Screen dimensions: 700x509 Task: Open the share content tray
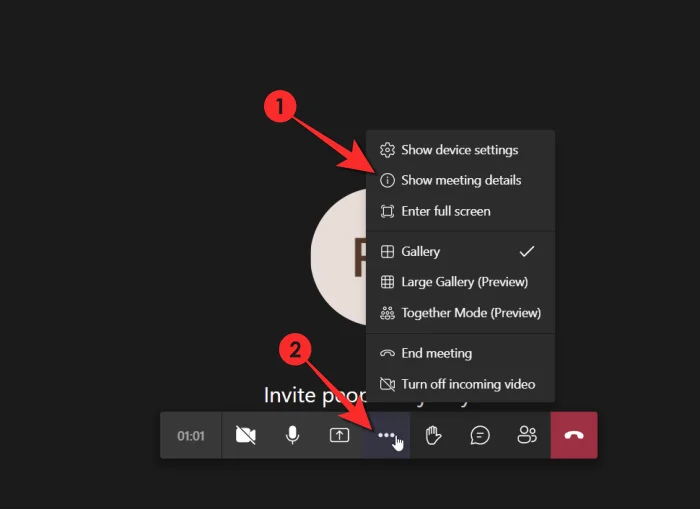(339, 435)
